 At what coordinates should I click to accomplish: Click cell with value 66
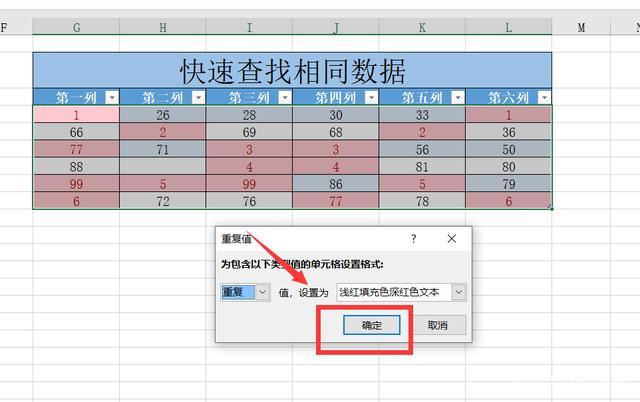(76, 132)
